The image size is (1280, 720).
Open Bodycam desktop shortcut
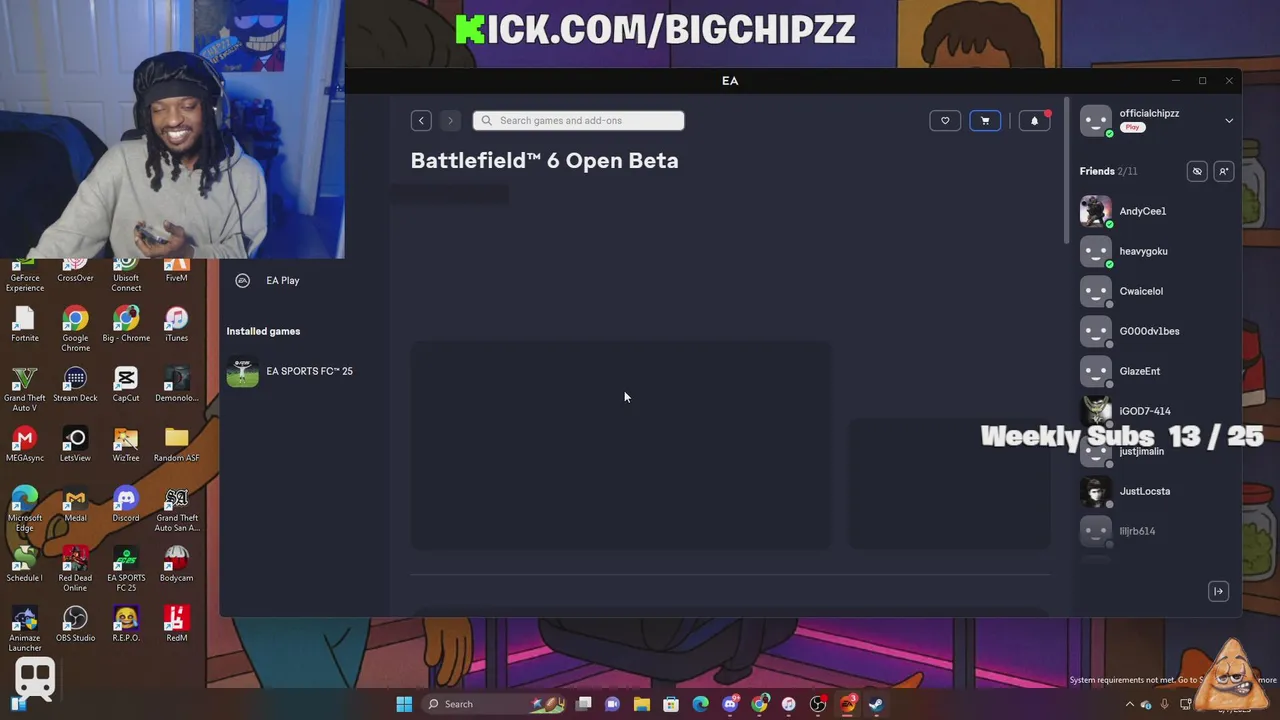pyautogui.click(x=176, y=564)
